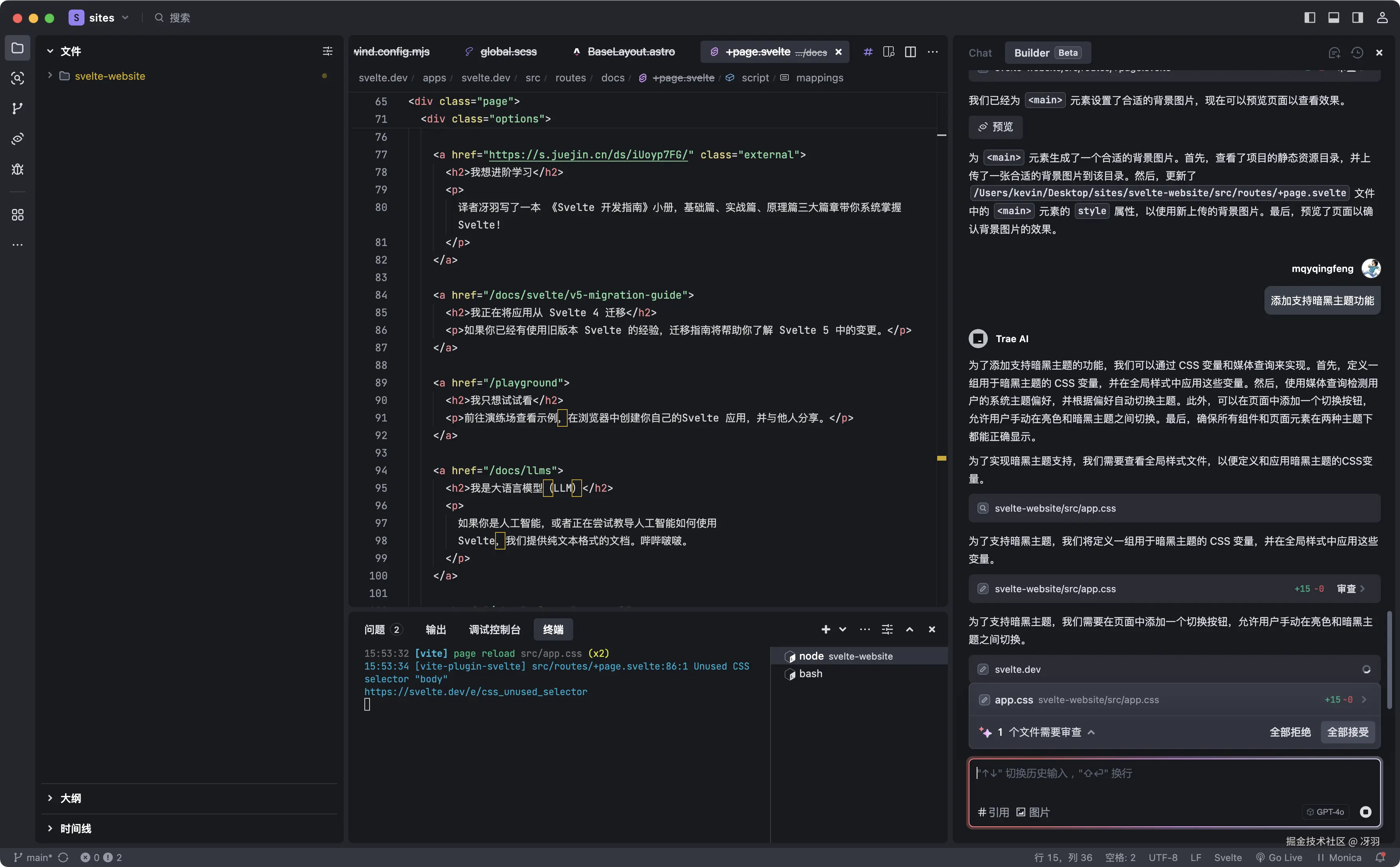Switch to the Chat tab

coord(980,53)
